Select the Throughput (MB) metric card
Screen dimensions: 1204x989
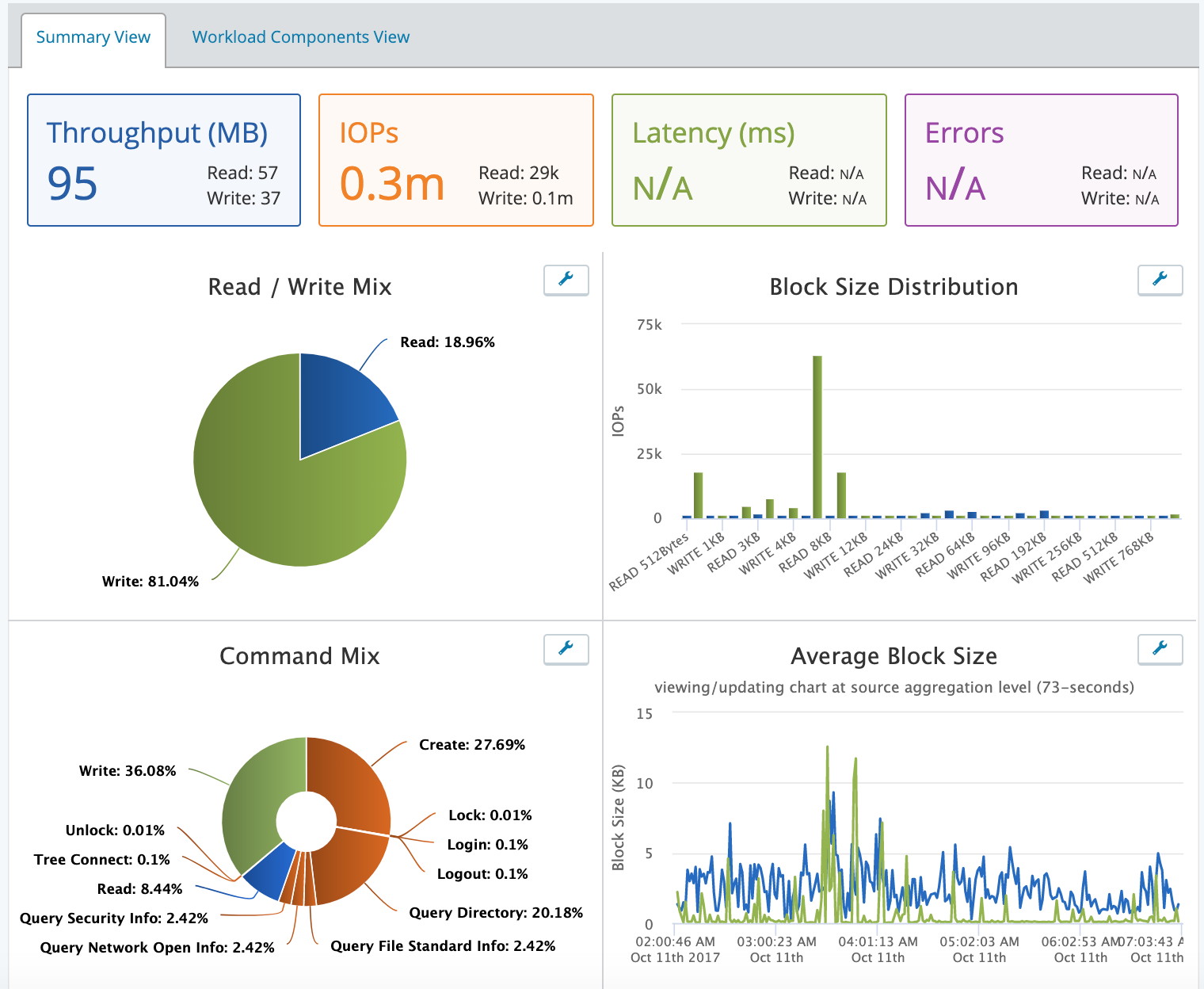pyautogui.click(x=164, y=160)
